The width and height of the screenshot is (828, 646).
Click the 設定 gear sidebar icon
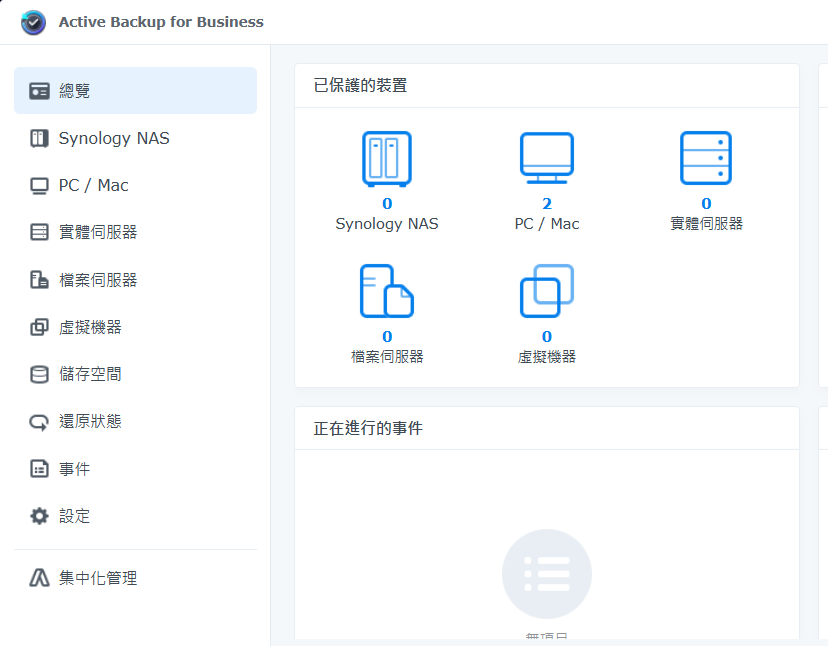tap(39, 516)
